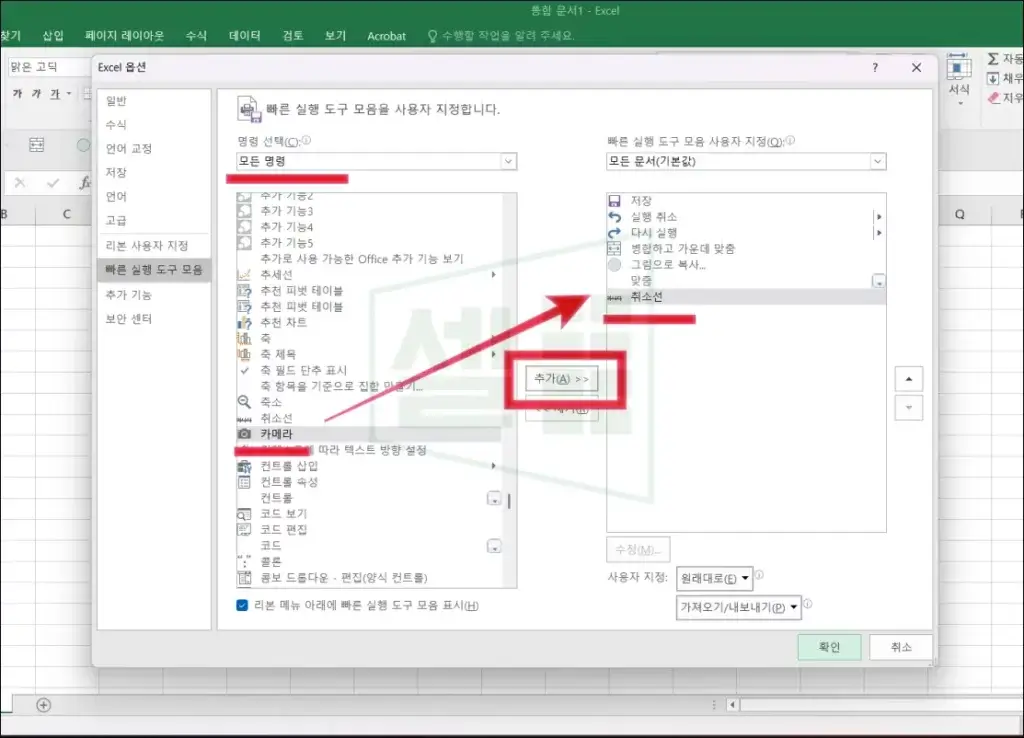This screenshot has height=738, width=1024.
Task: Click the 축소 magnifier icon
Action: click(244, 402)
